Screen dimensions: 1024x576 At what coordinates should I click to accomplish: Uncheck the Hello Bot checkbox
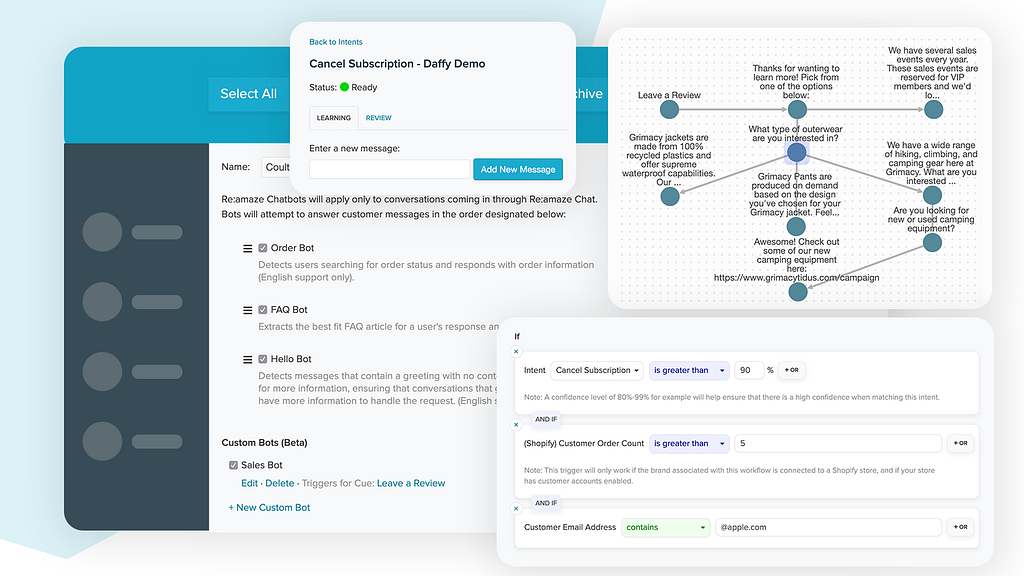tap(263, 359)
